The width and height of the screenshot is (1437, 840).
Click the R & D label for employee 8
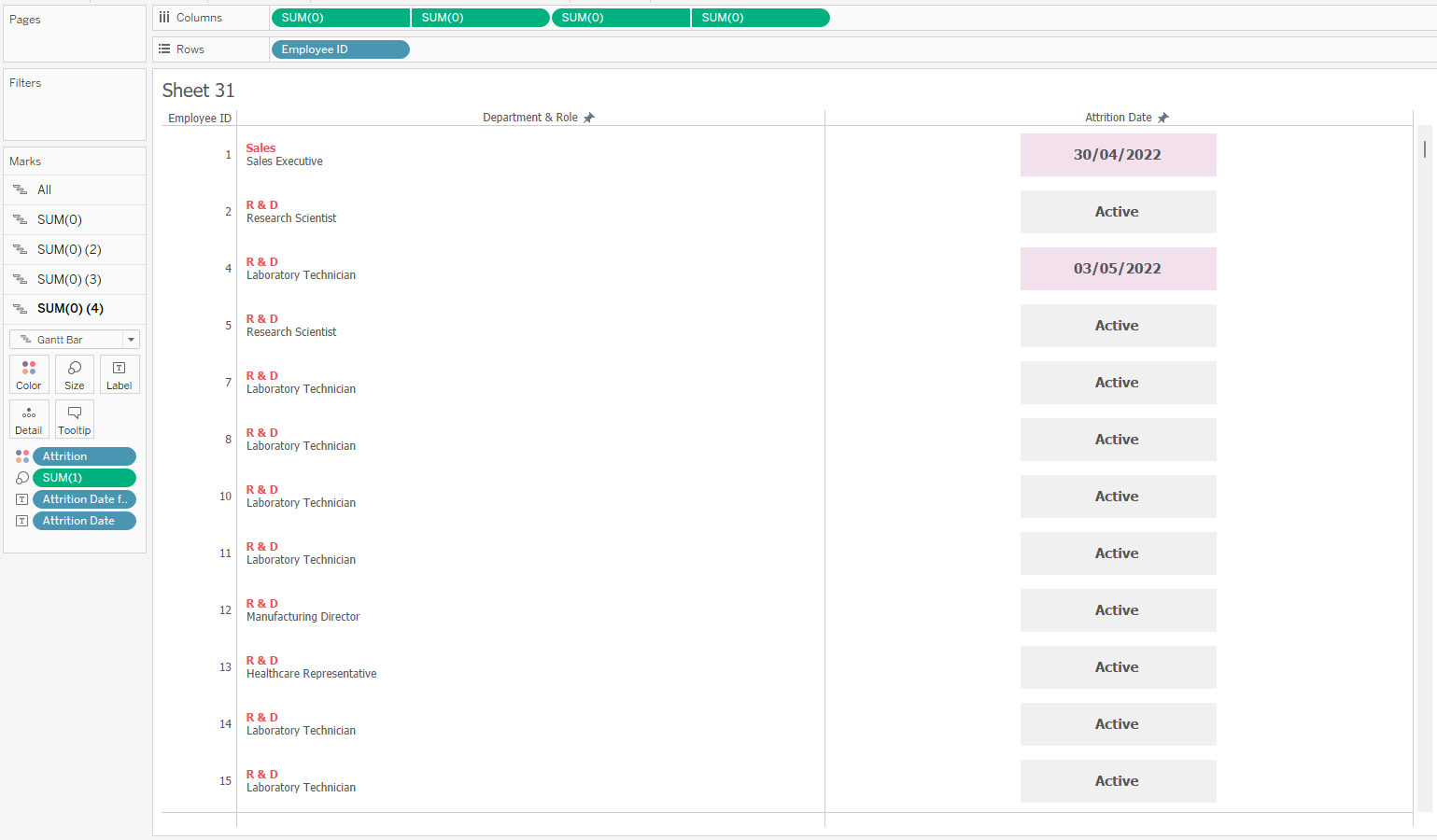[262, 433]
